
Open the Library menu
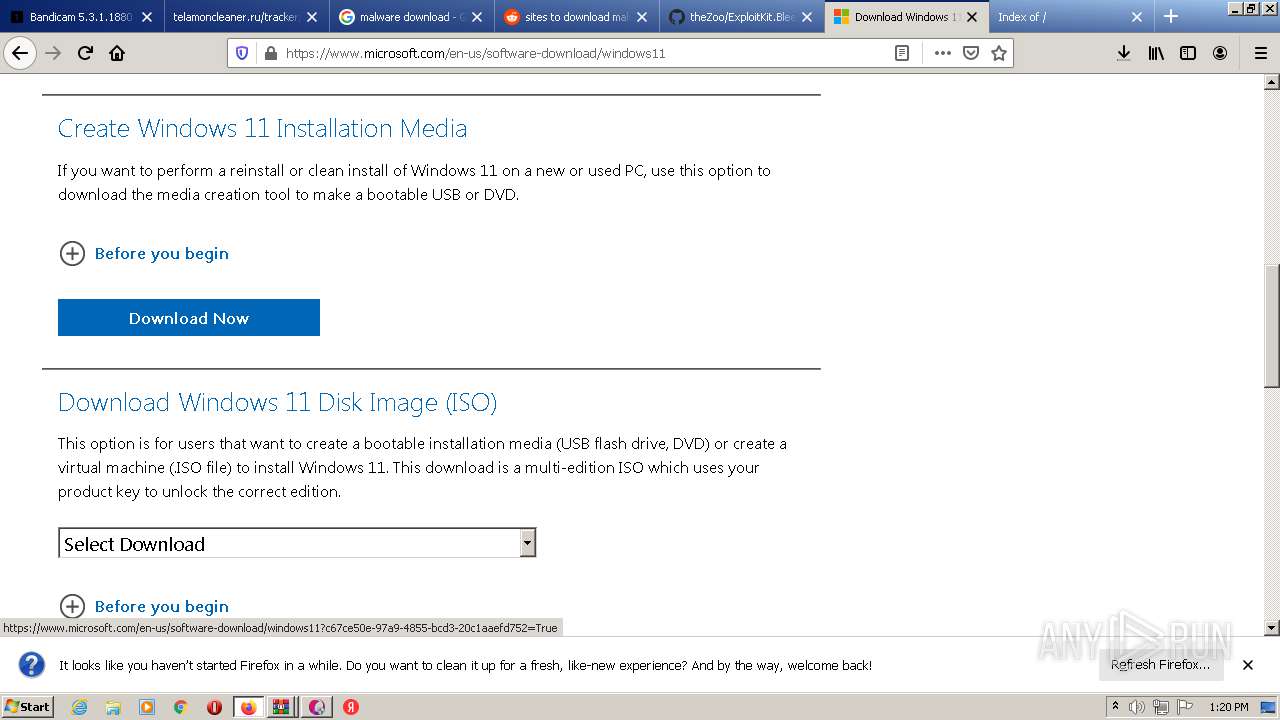[x=1156, y=53]
